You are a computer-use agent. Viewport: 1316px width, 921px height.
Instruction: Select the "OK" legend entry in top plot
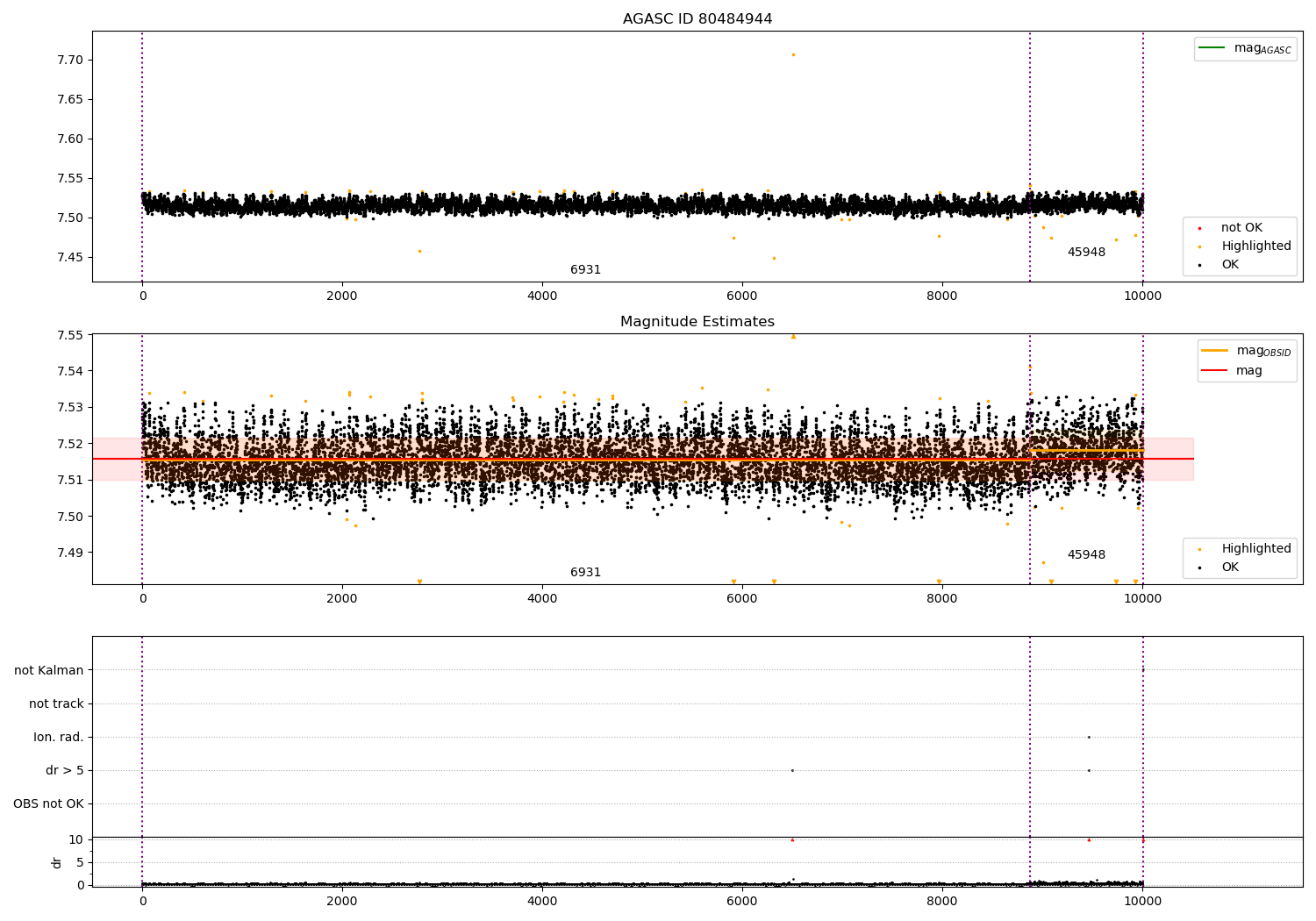click(x=1230, y=265)
